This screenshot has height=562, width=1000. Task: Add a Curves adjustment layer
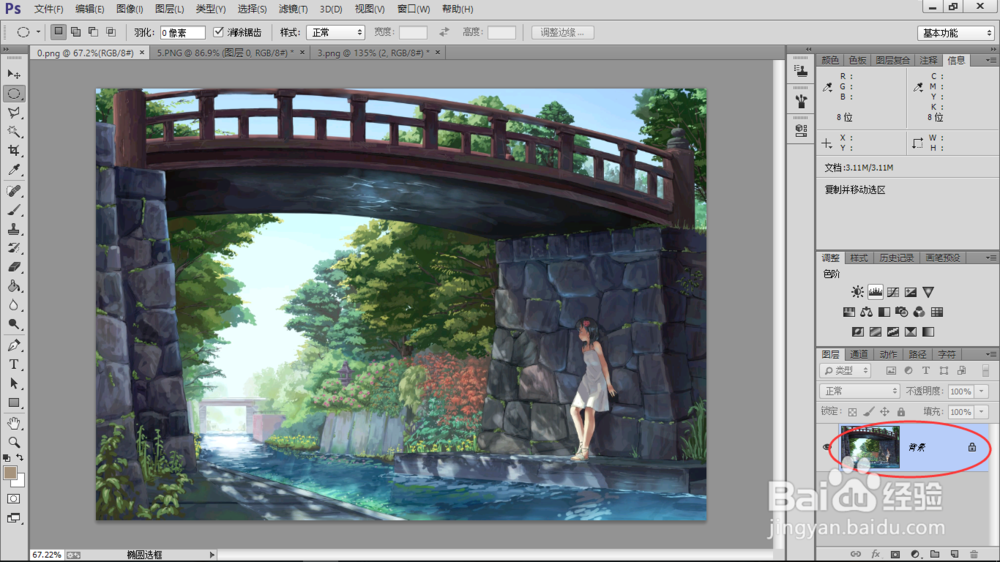tap(893, 292)
